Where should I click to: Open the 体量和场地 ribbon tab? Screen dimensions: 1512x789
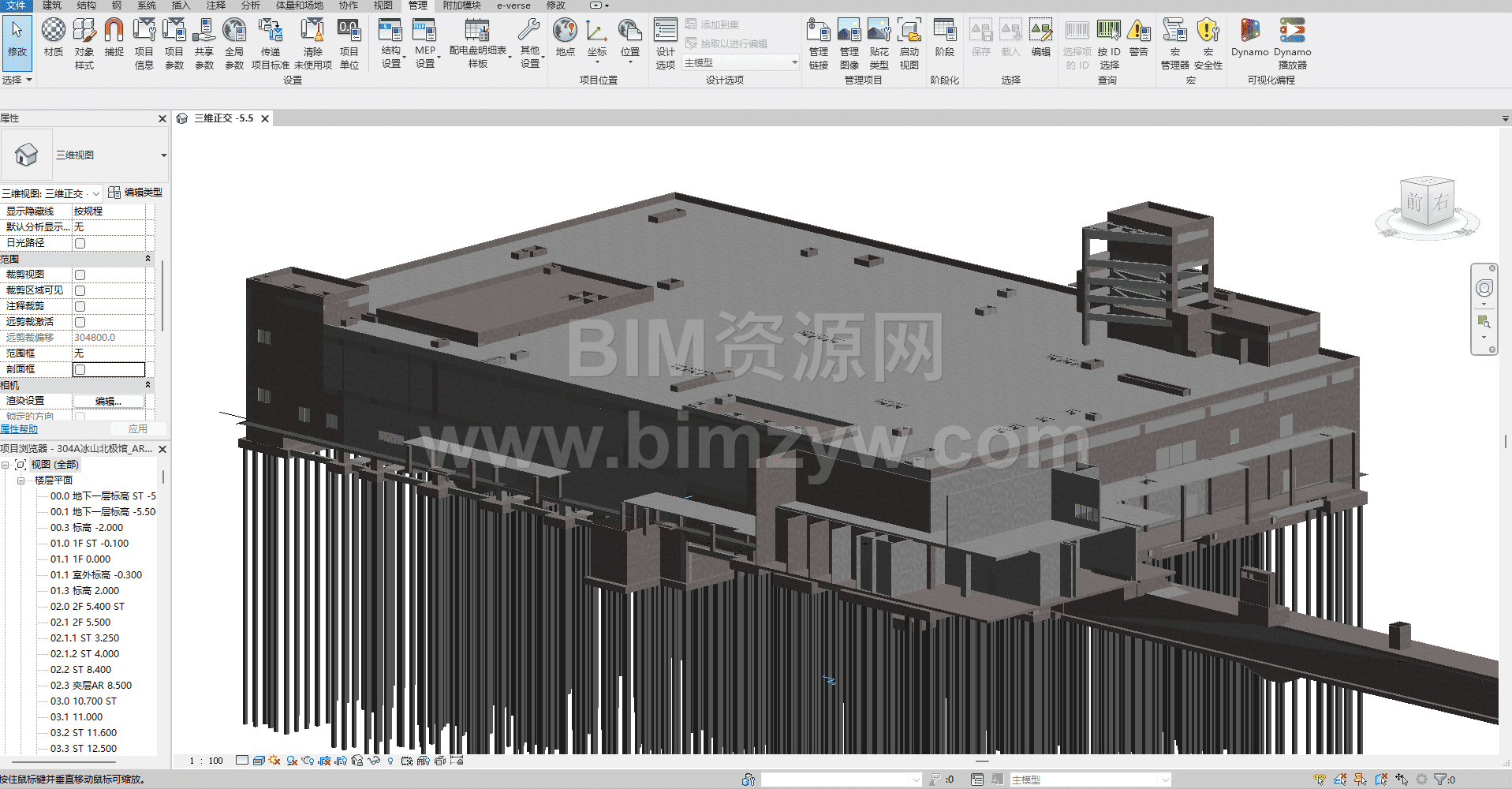(x=299, y=6)
